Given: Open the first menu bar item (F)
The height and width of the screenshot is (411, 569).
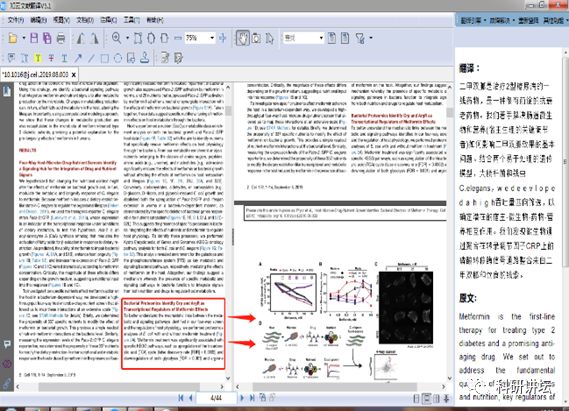Looking at the screenshot, I should coord(16,20).
